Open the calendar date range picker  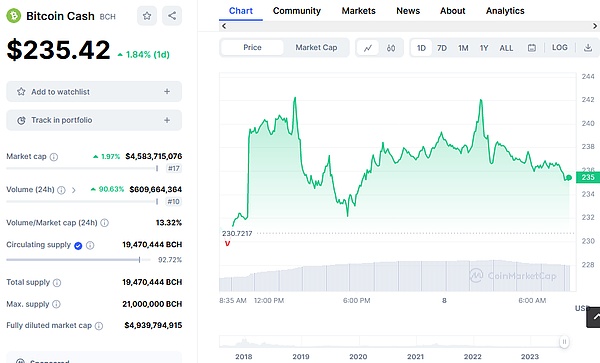tap(532, 48)
